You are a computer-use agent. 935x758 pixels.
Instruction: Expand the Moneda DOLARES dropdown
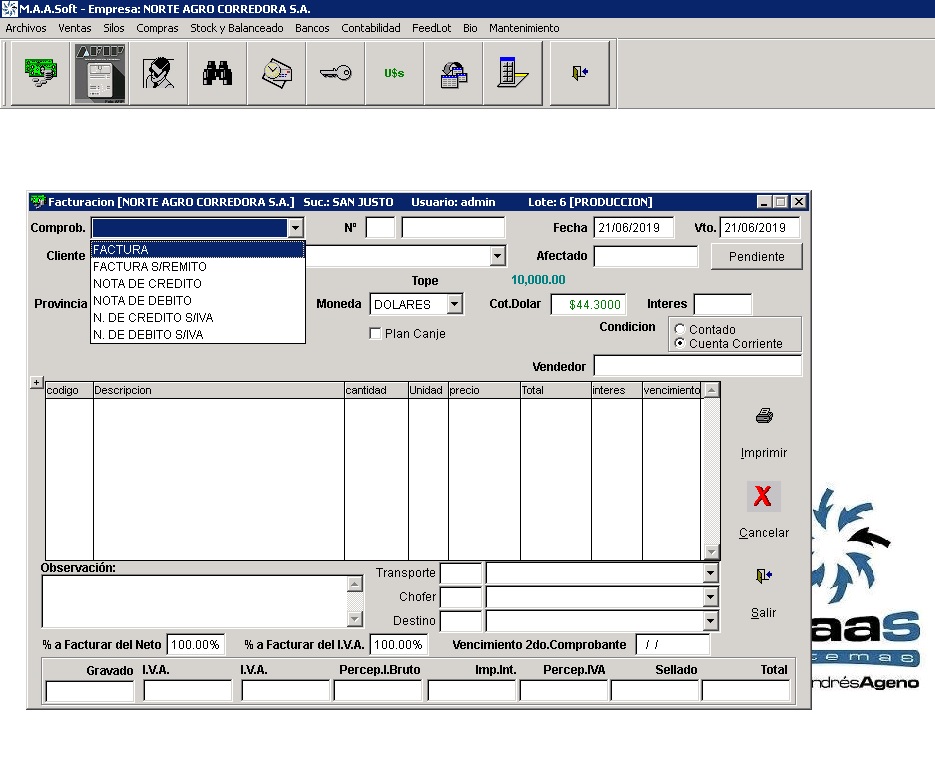point(454,304)
